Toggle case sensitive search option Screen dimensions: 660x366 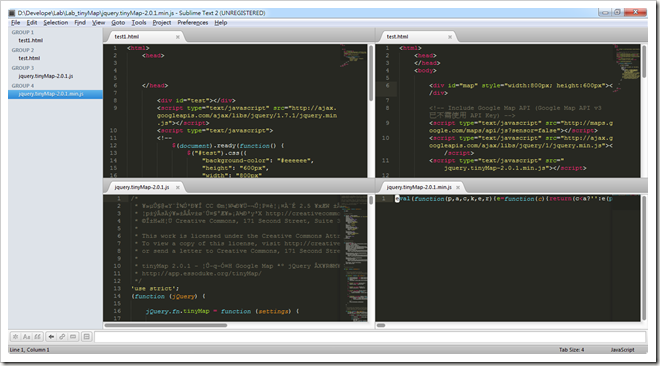27,337
